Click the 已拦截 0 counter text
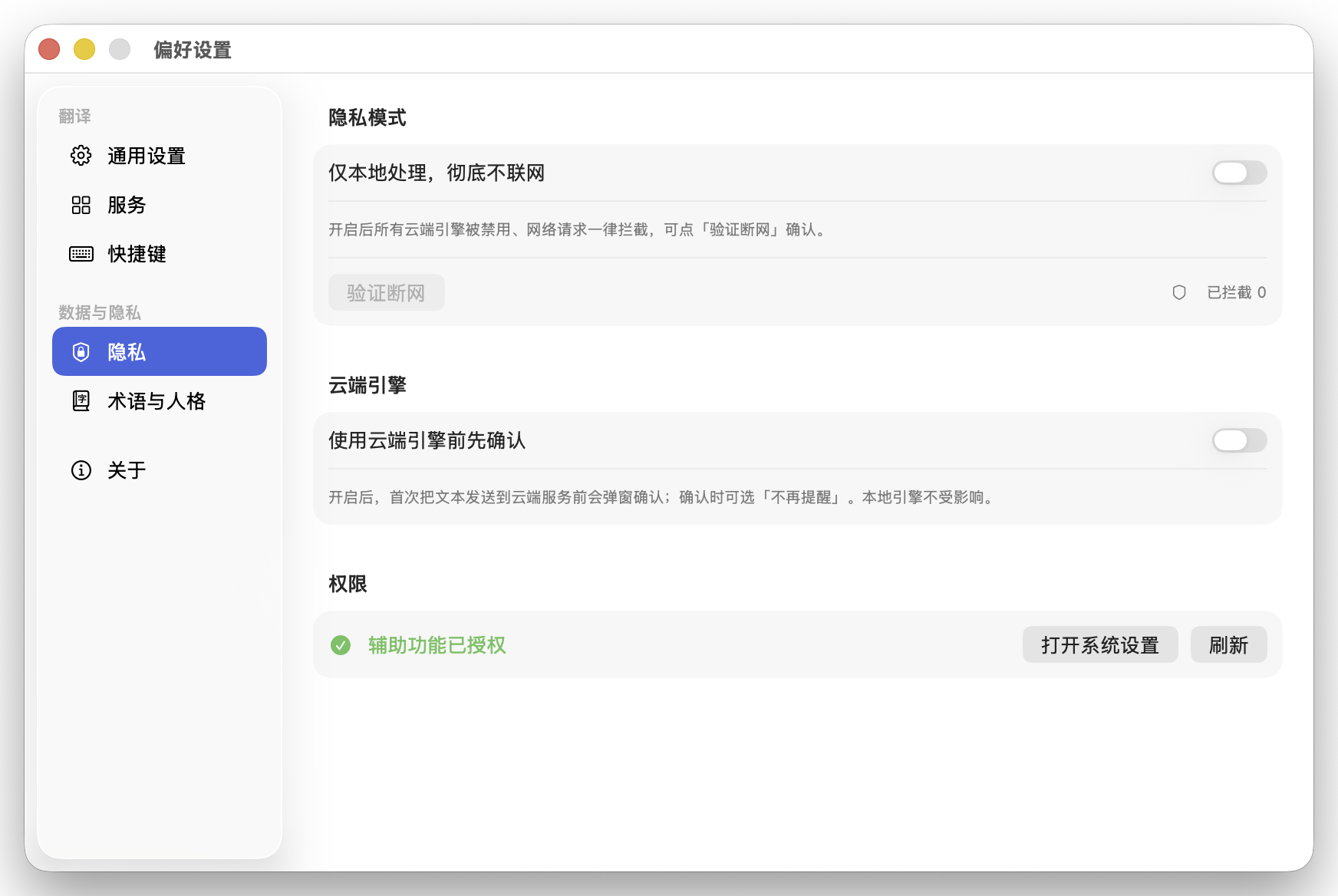Viewport: 1338px width, 896px height. point(1236,292)
